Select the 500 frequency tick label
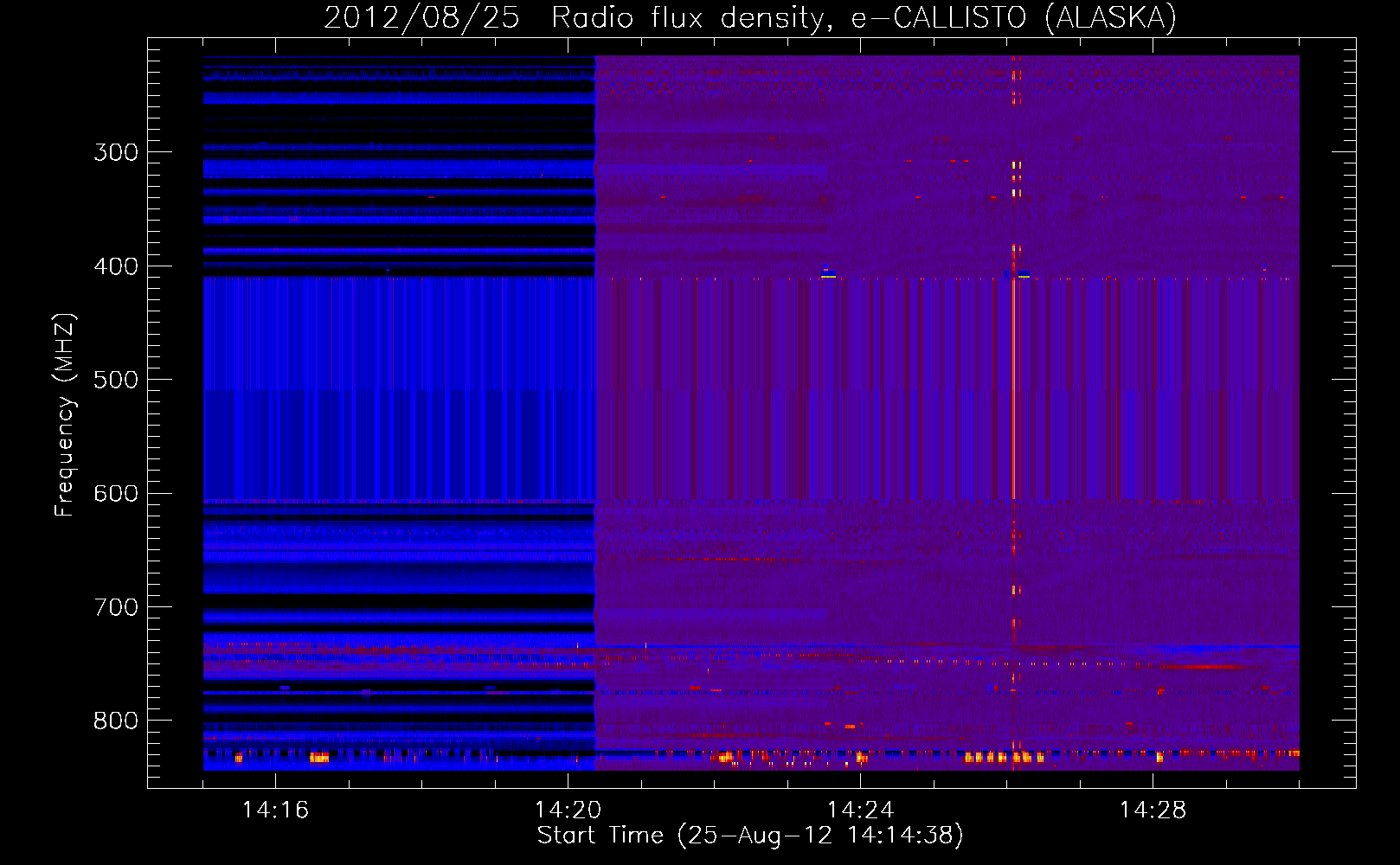This screenshot has height=865, width=1400. [116, 380]
